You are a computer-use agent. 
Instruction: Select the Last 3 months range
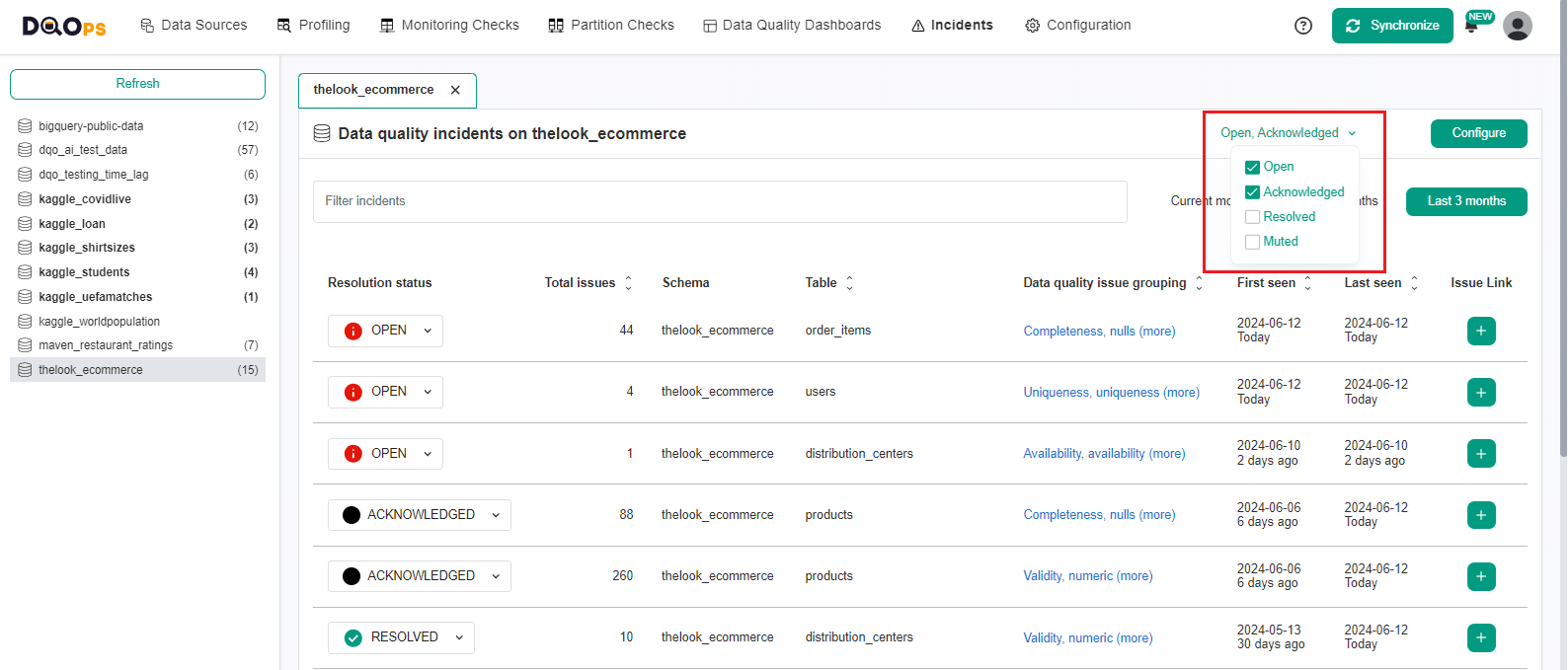pos(1466,201)
